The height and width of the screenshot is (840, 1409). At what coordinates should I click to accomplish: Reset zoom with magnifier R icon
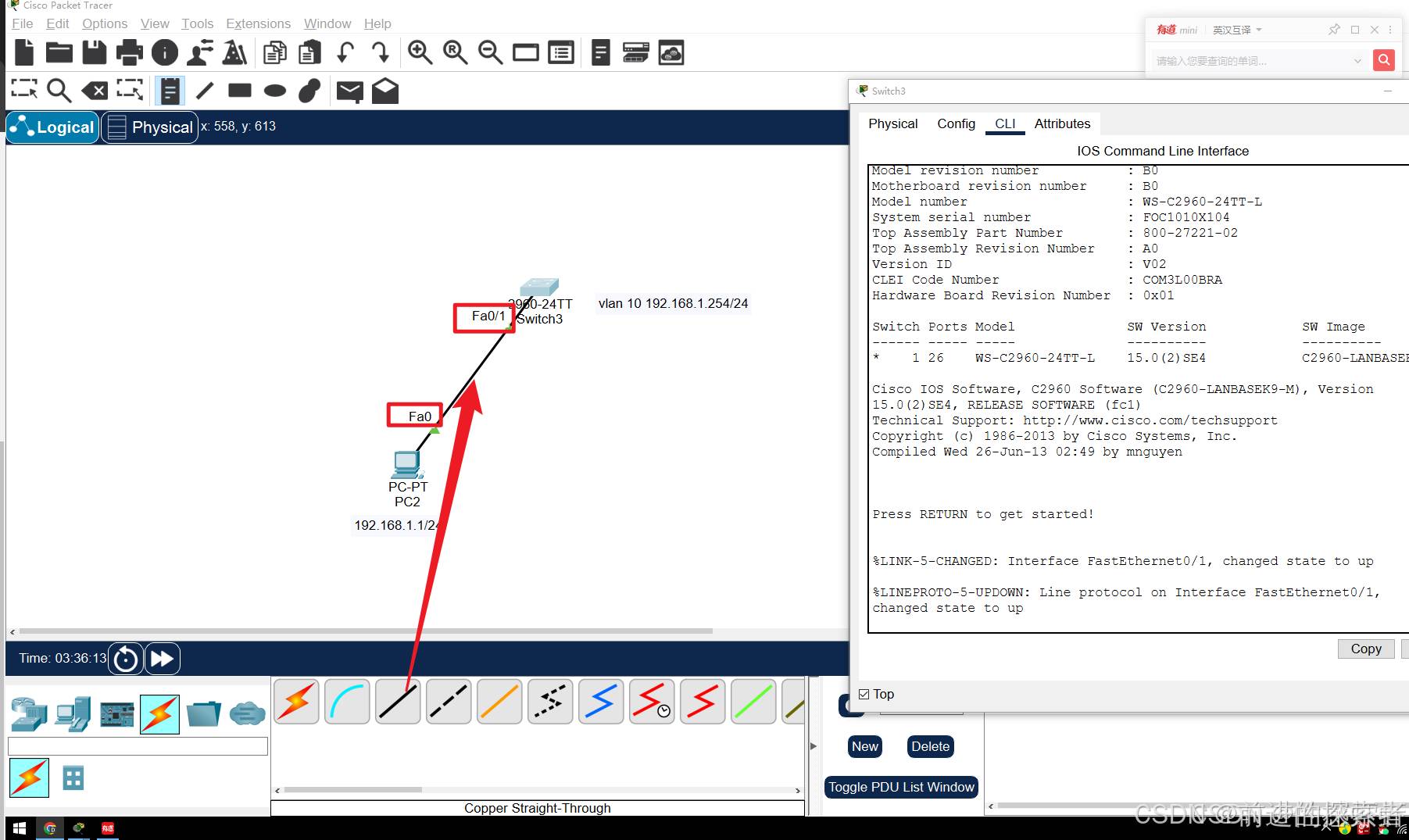click(x=456, y=52)
